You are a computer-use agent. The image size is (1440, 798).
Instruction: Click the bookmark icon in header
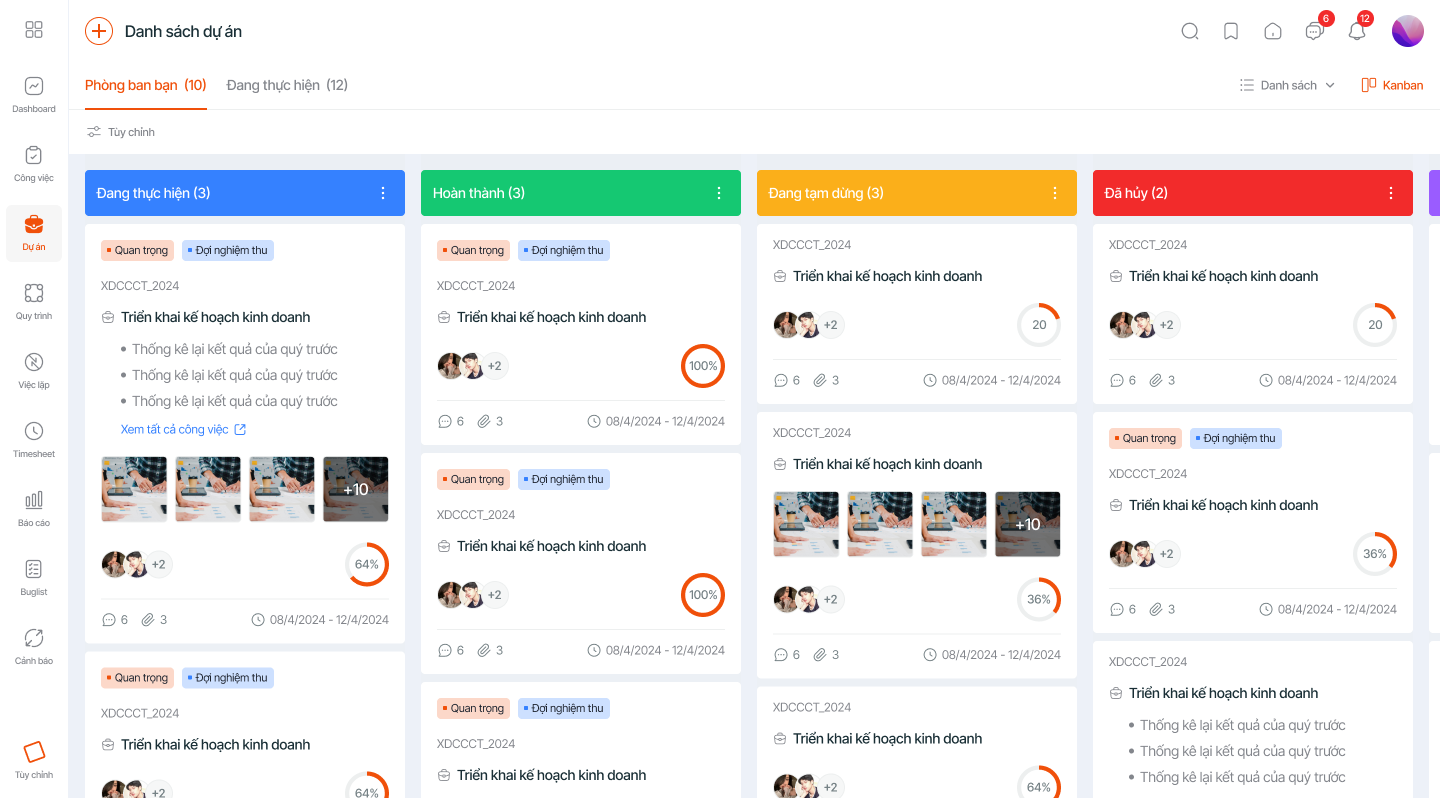click(x=1231, y=31)
